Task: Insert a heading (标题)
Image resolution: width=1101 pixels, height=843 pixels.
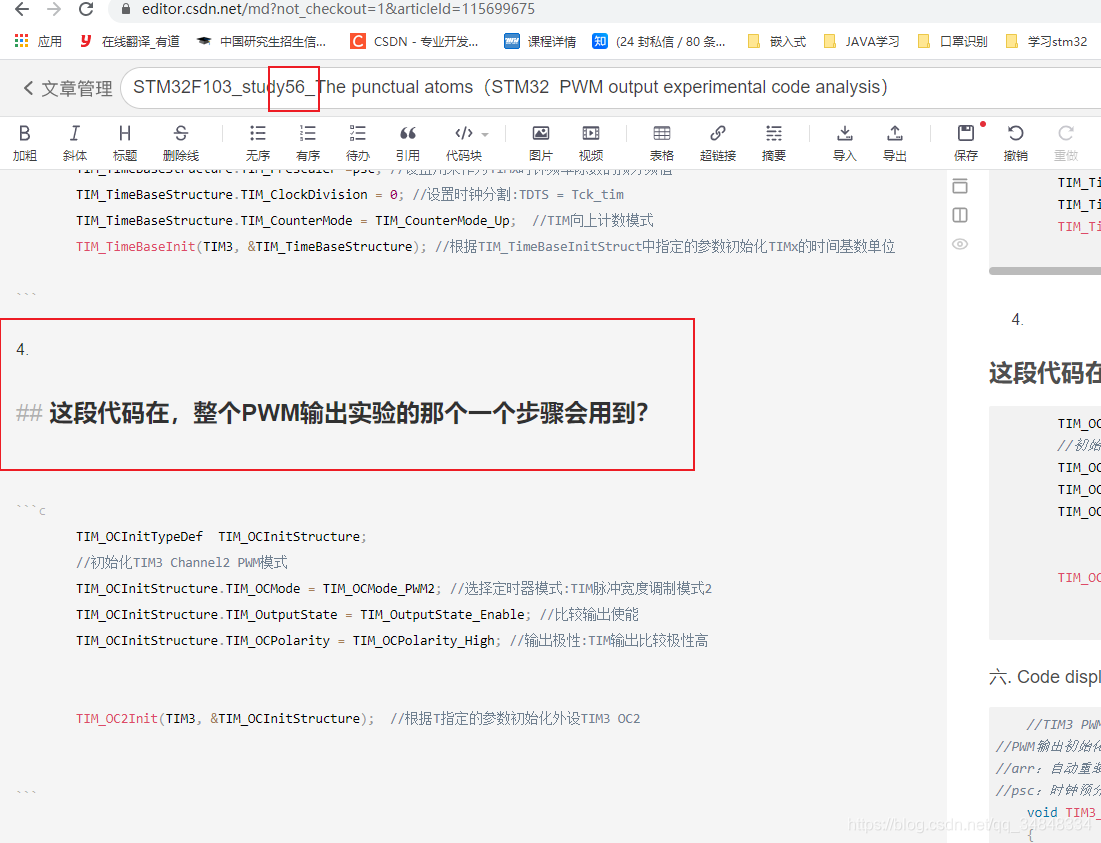Action: coord(124,142)
